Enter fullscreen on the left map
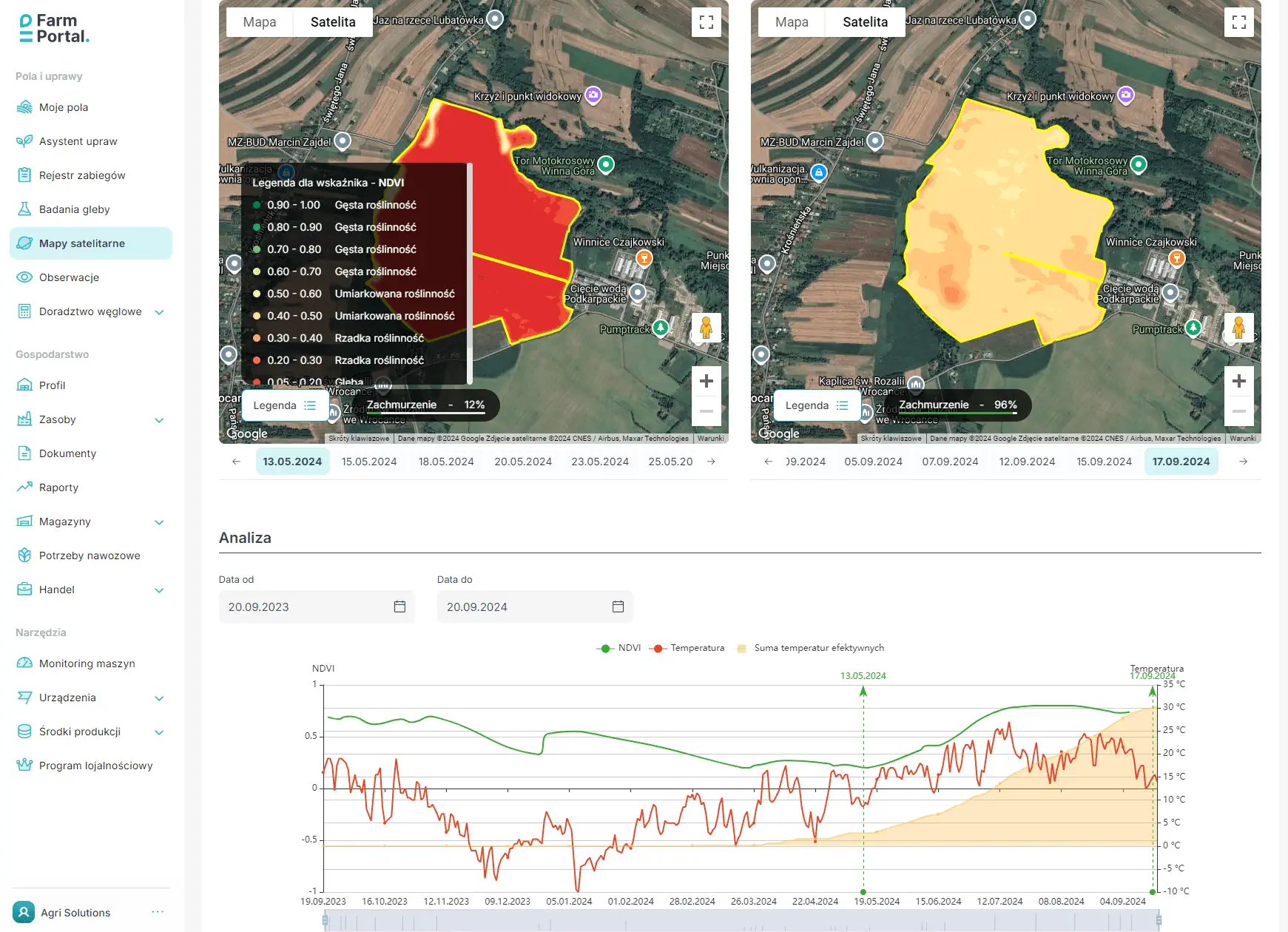The width and height of the screenshot is (1288, 932). [x=707, y=22]
